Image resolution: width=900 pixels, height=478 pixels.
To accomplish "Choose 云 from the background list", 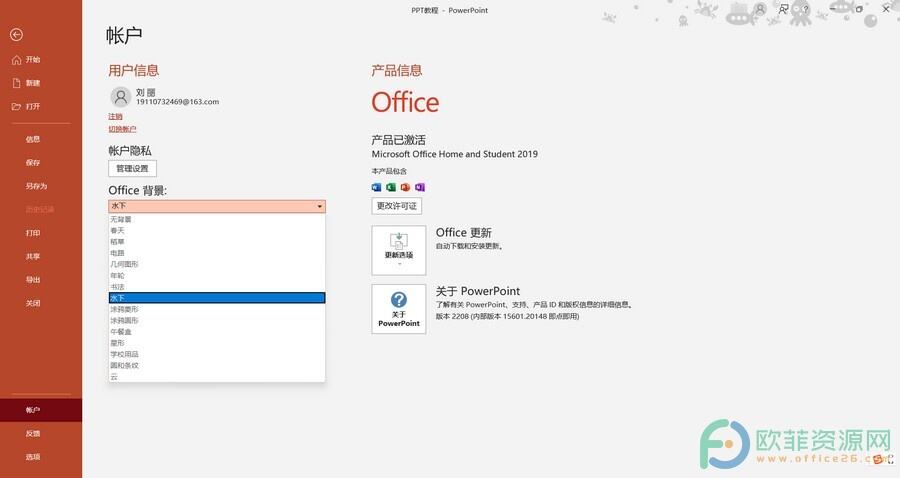I will pyautogui.click(x=217, y=376).
